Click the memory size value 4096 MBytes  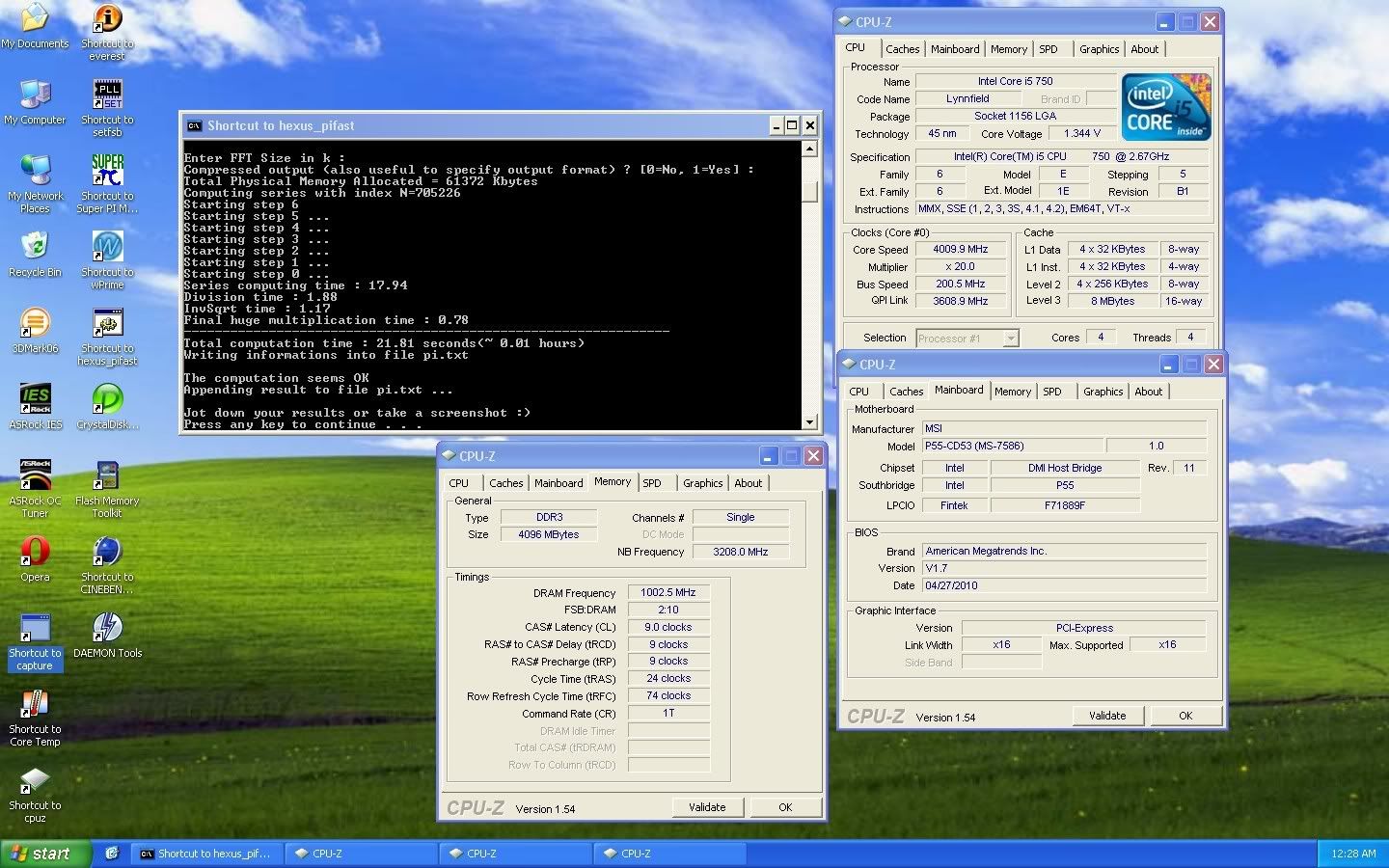(x=549, y=534)
